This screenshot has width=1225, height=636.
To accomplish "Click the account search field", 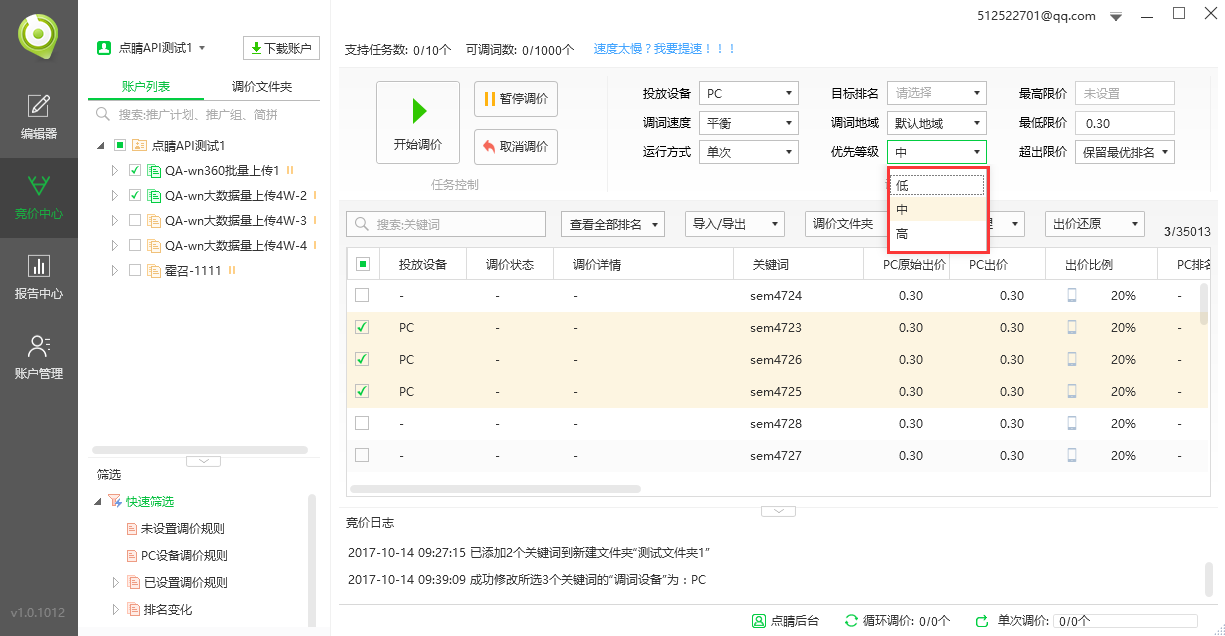I will pos(205,115).
